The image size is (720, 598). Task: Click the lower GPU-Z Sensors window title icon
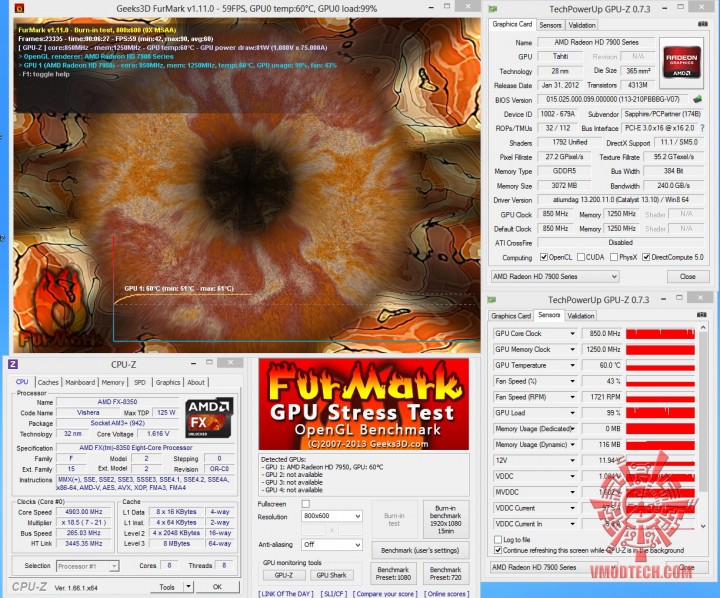point(491,300)
